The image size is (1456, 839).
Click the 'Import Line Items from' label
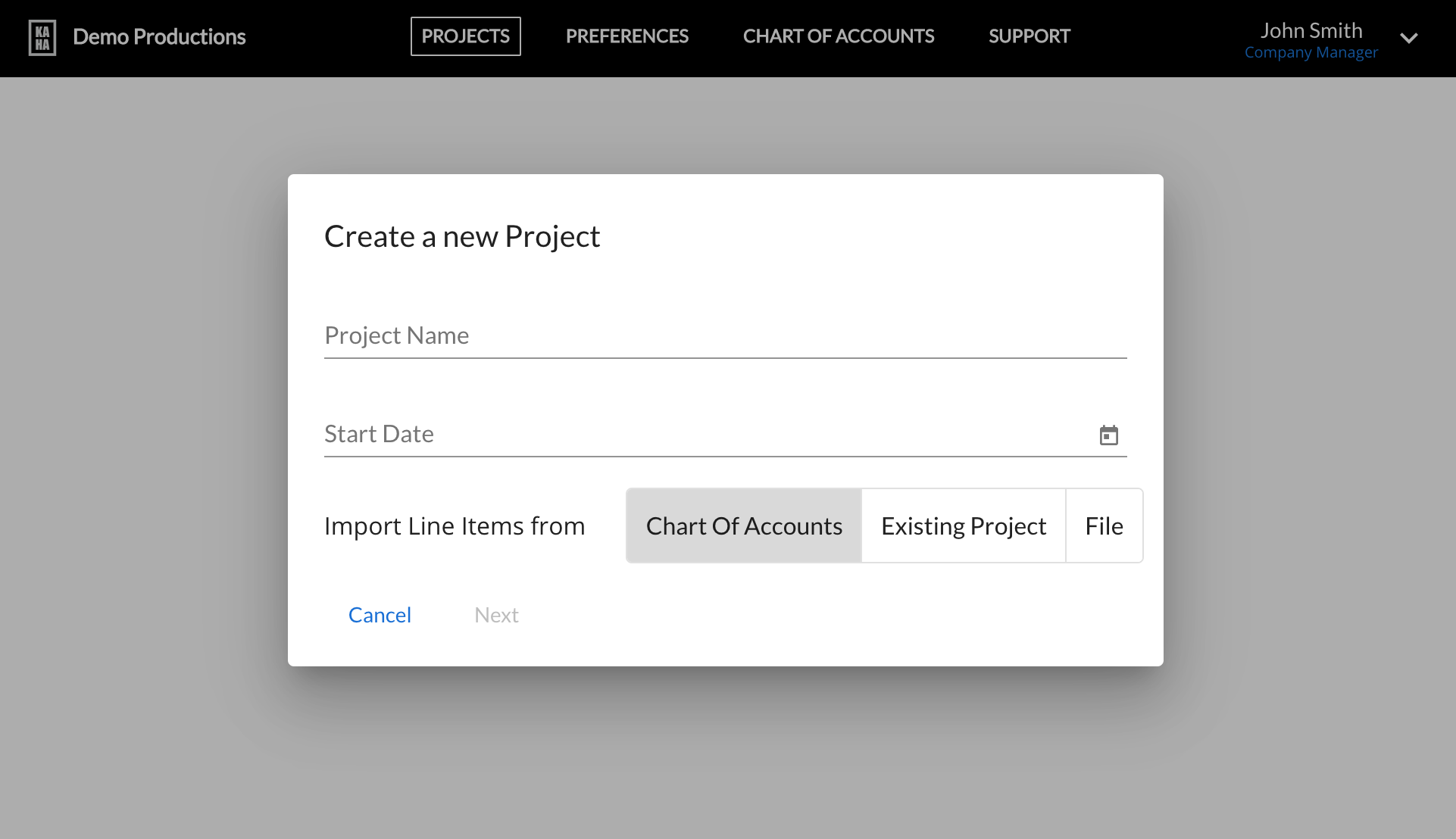click(x=455, y=526)
